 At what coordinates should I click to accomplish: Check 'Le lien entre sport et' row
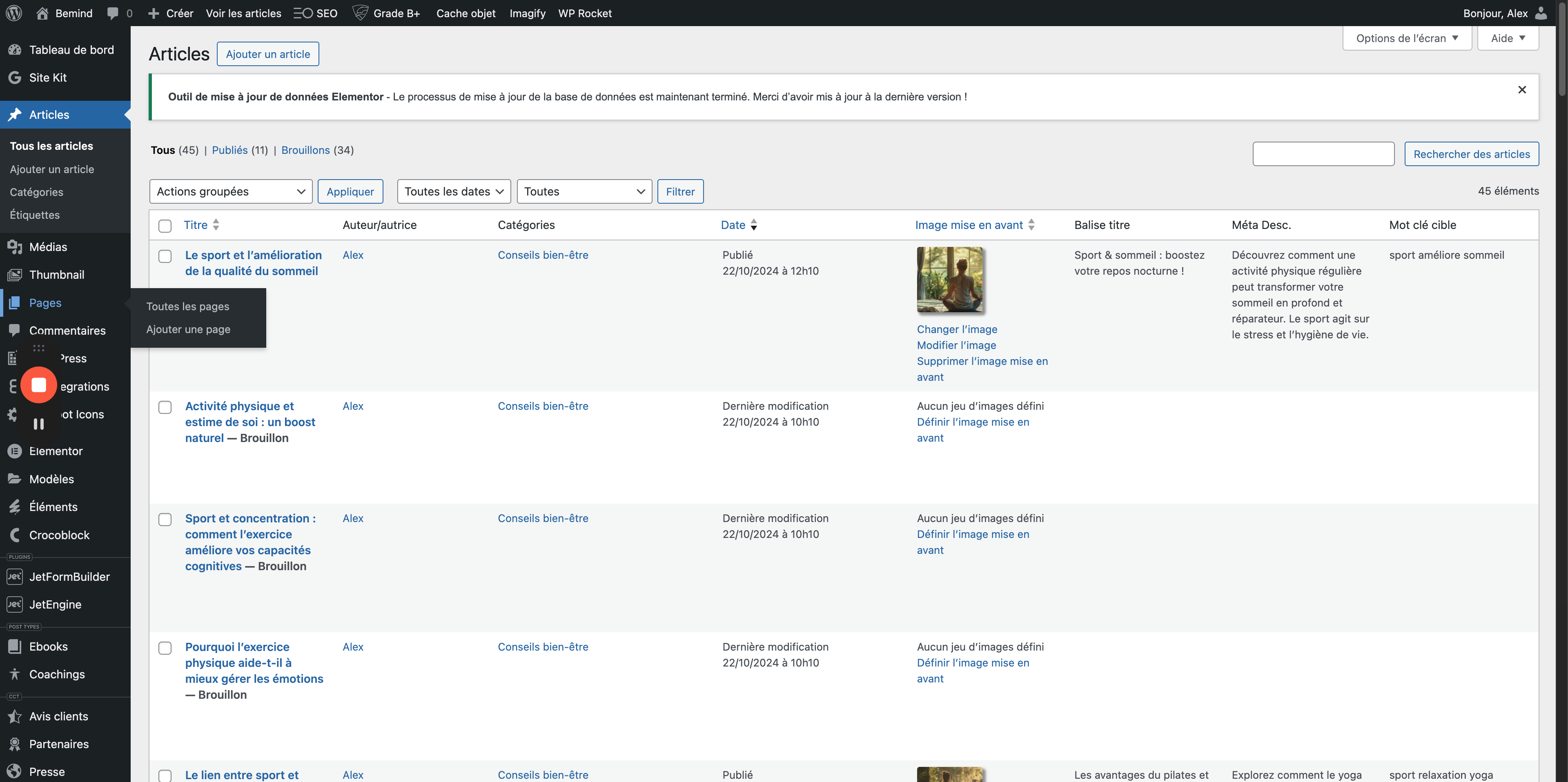pyautogui.click(x=165, y=776)
